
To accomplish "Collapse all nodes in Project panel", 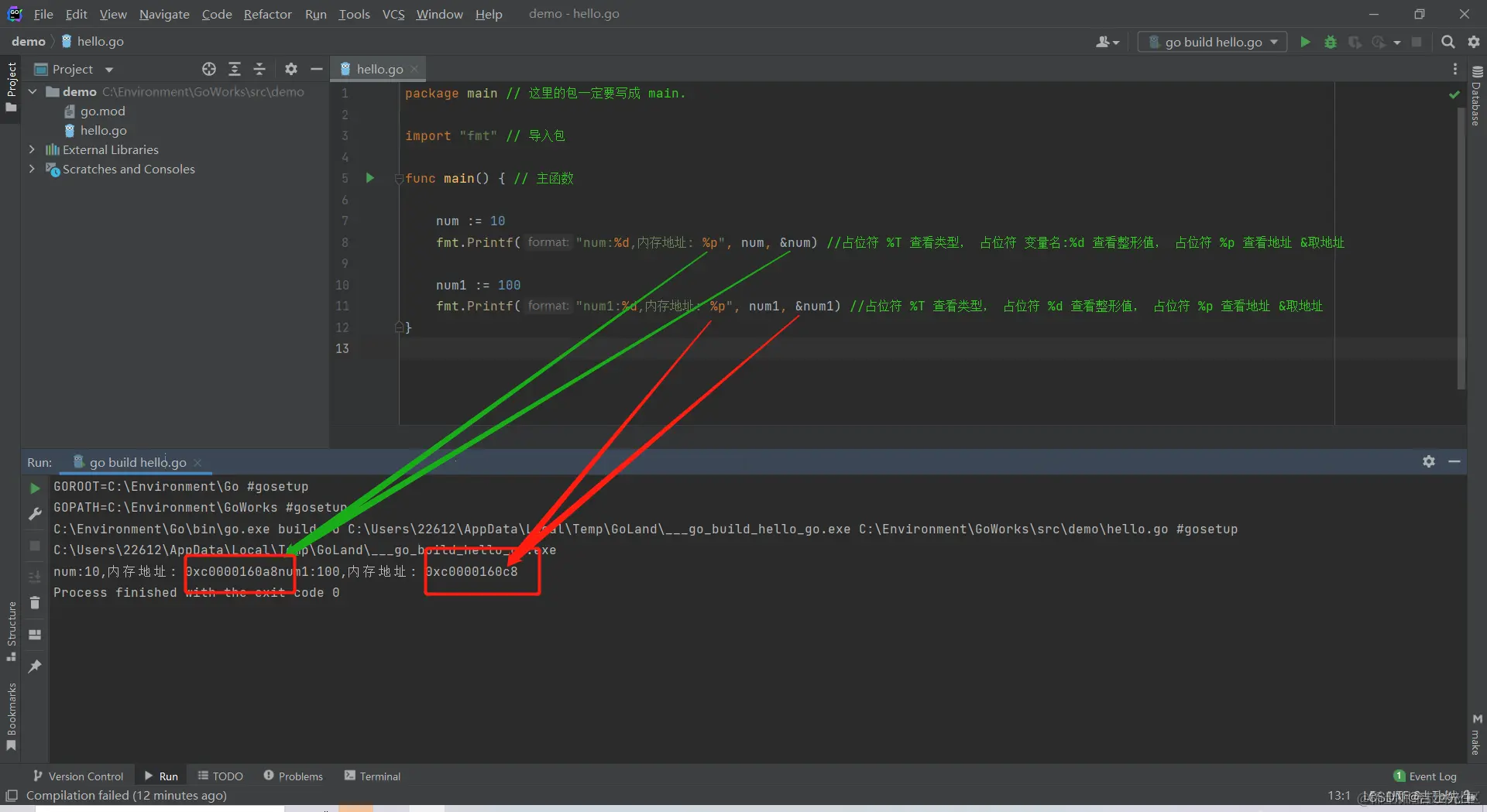I will (259, 69).
